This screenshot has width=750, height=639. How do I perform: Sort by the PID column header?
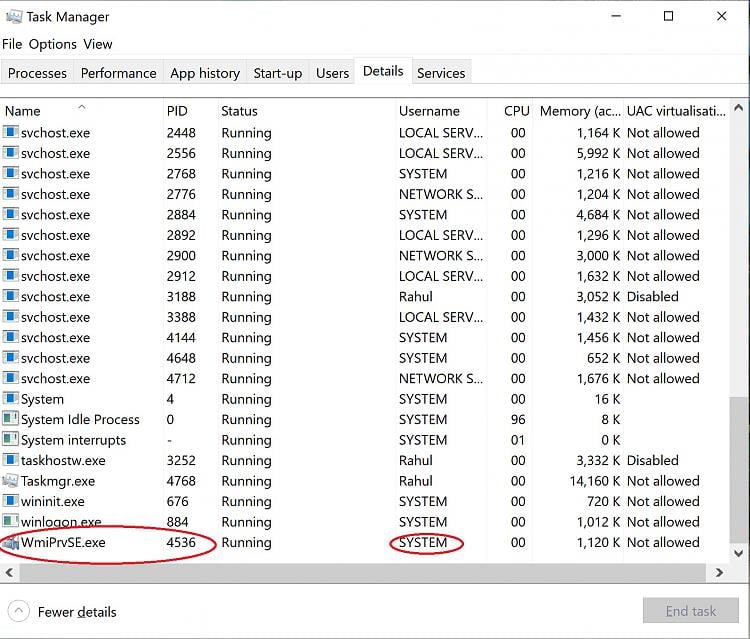[x=190, y=111]
